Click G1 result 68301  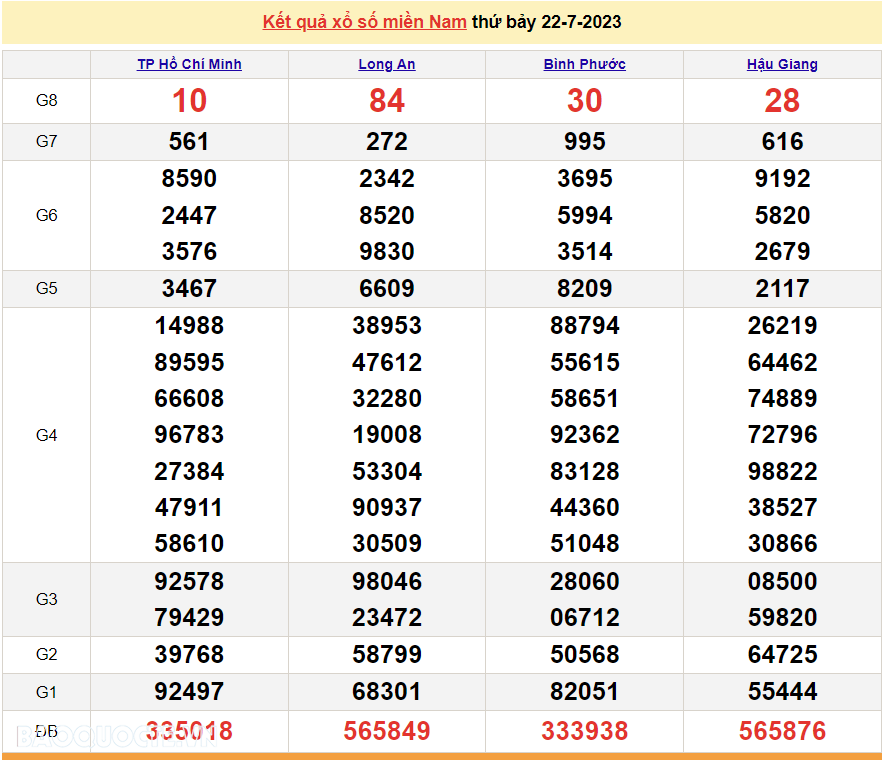point(387,691)
